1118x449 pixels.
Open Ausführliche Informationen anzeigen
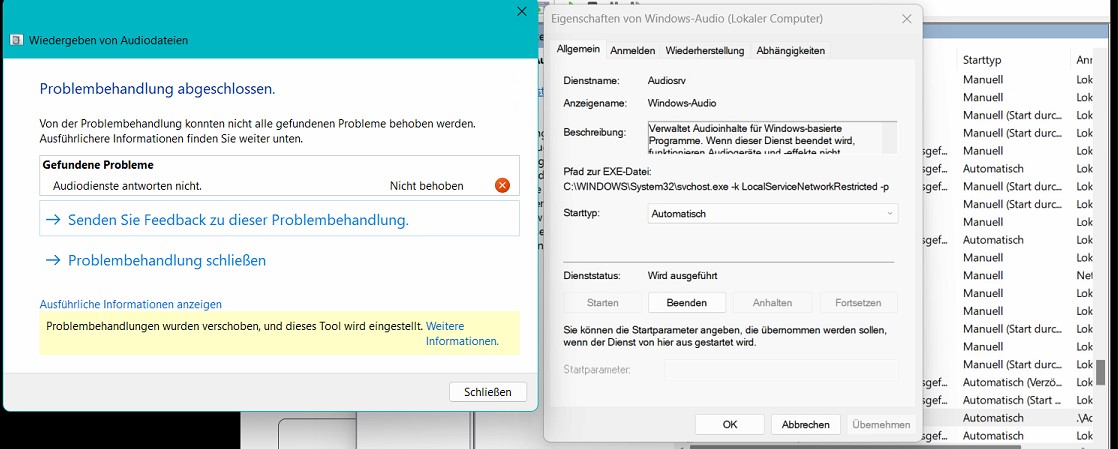pyautogui.click(x=130, y=304)
